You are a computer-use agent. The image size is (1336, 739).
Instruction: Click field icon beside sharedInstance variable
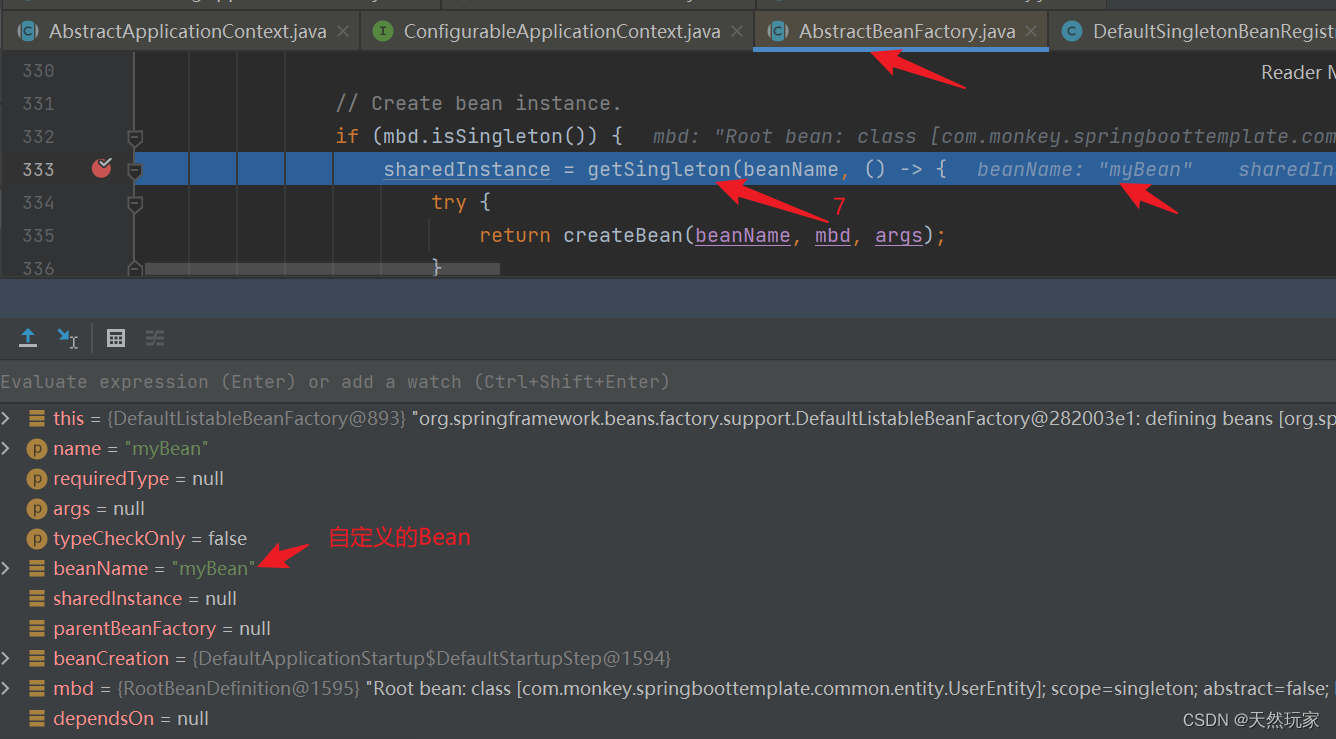point(37,598)
